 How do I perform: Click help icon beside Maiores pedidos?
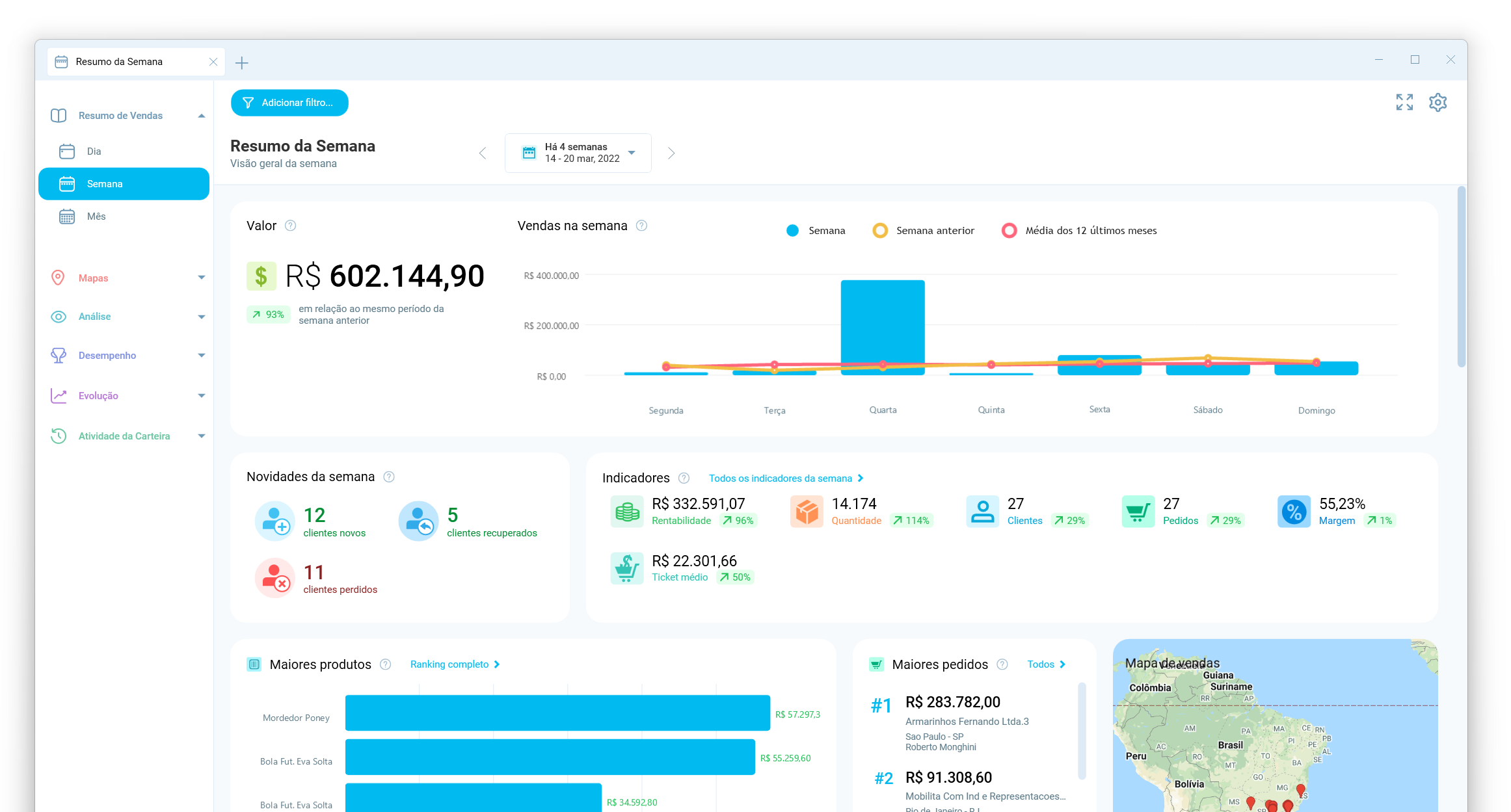coord(1002,664)
